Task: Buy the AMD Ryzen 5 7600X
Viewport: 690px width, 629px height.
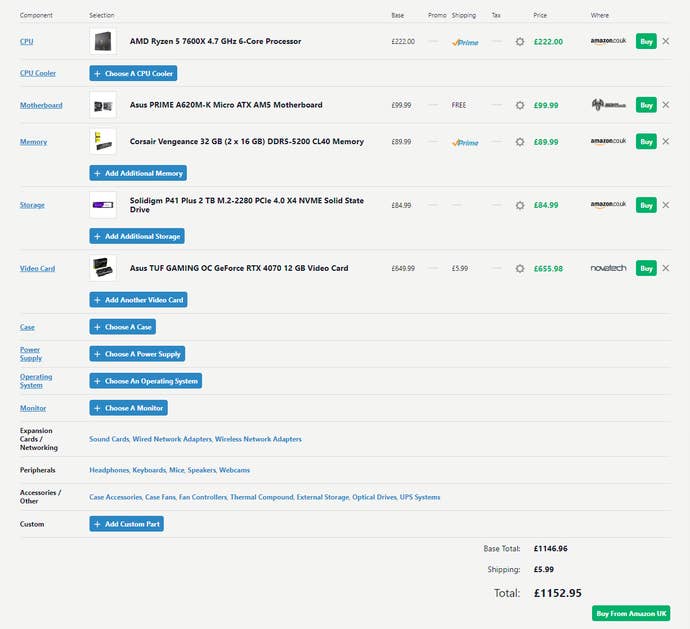Action: (646, 41)
